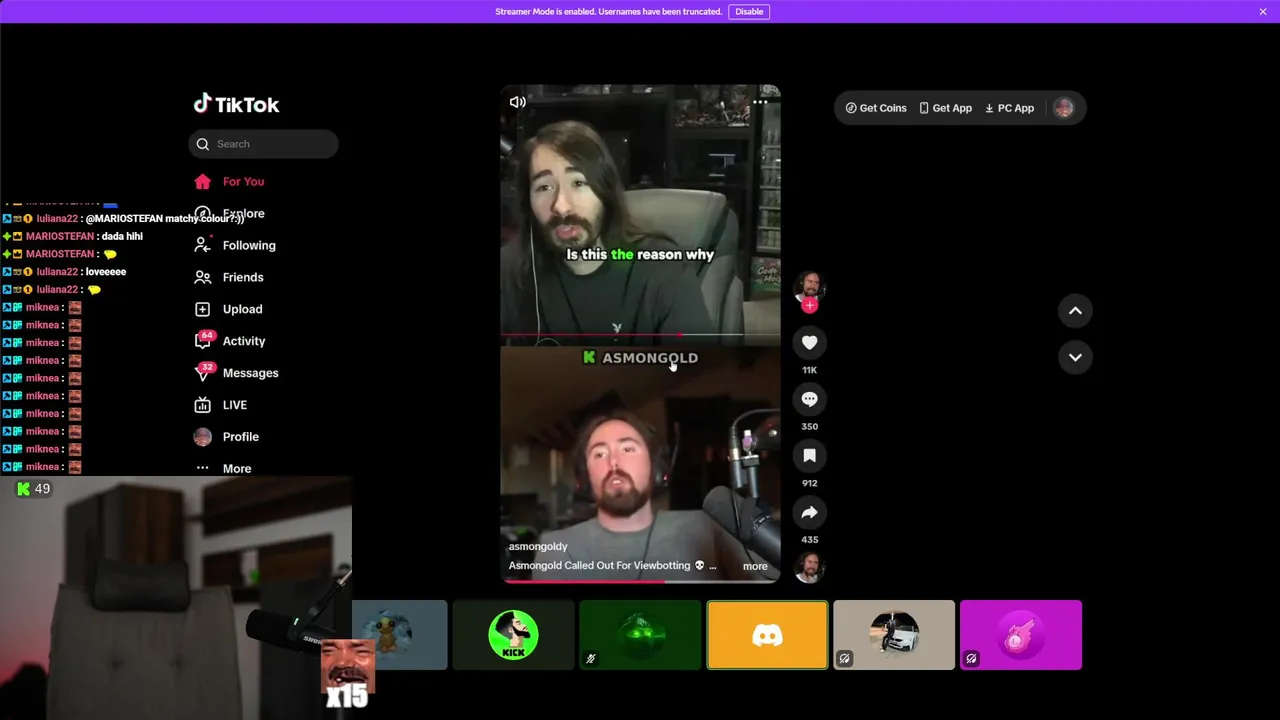Viewport: 1280px width, 720px height.
Task: Click the video to pause playback
Action: coord(640,334)
